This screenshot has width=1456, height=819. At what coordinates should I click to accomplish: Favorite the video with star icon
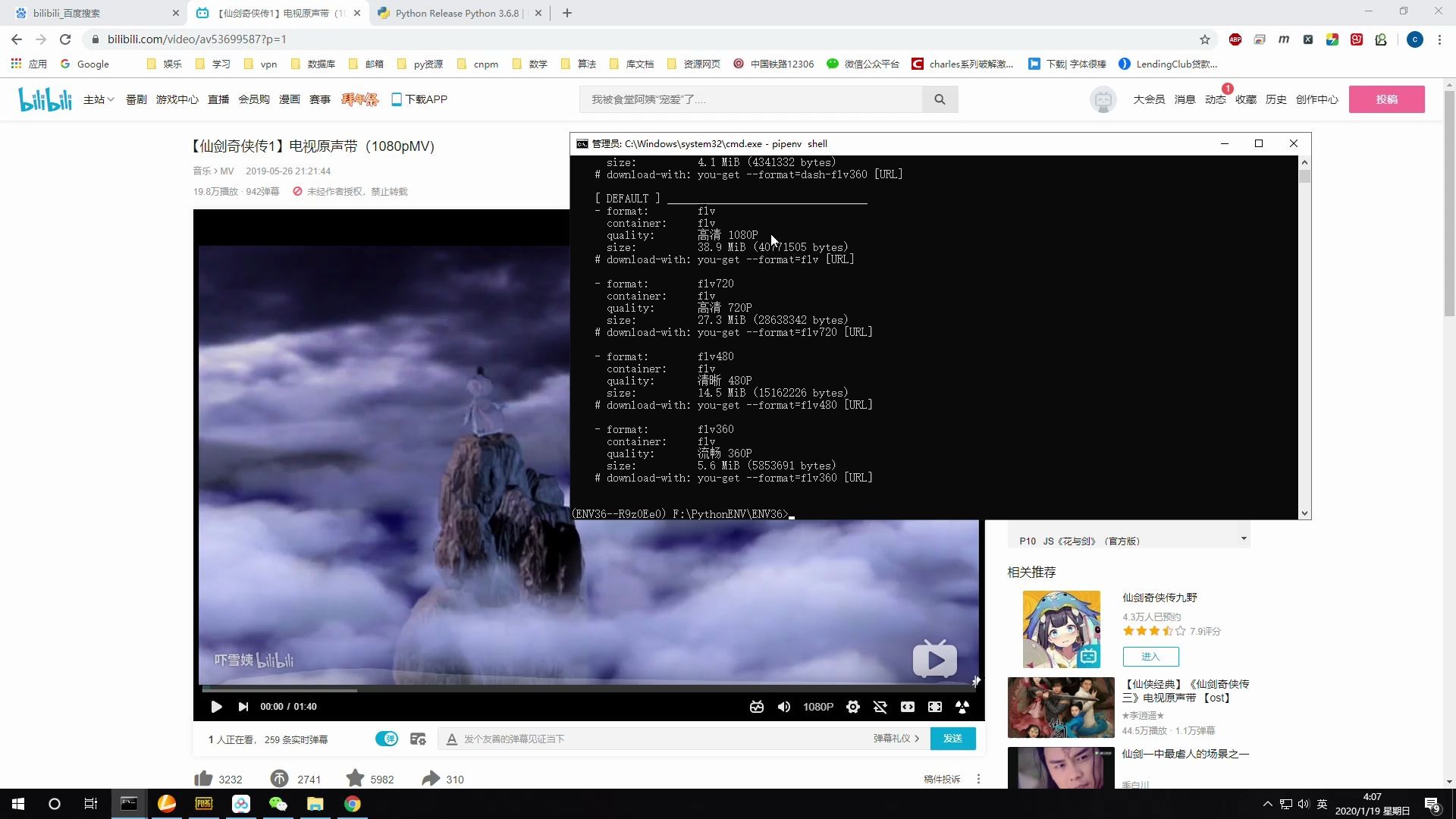355,778
